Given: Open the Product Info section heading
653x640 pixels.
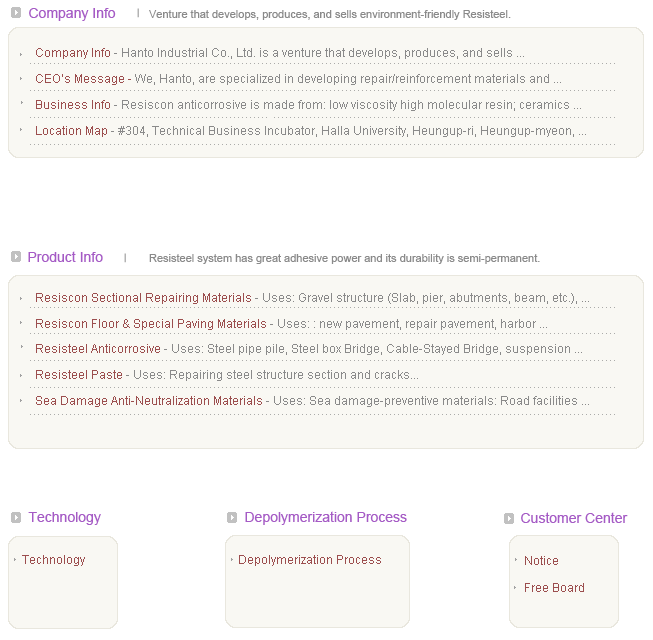Looking at the screenshot, I should click(65, 257).
